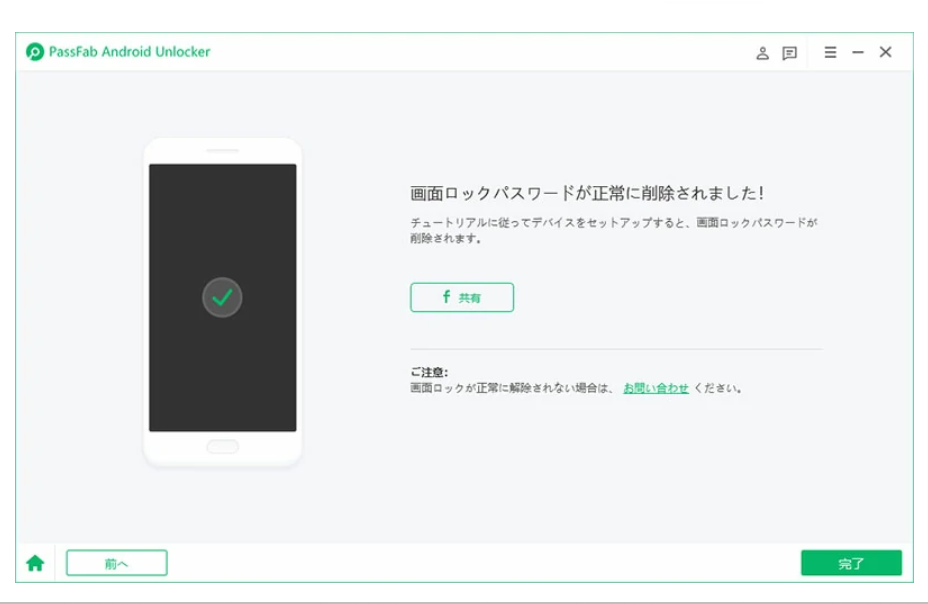This screenshot has width=928, height=604.
Task: Click the 共有 share button
Action: point(460,296)
